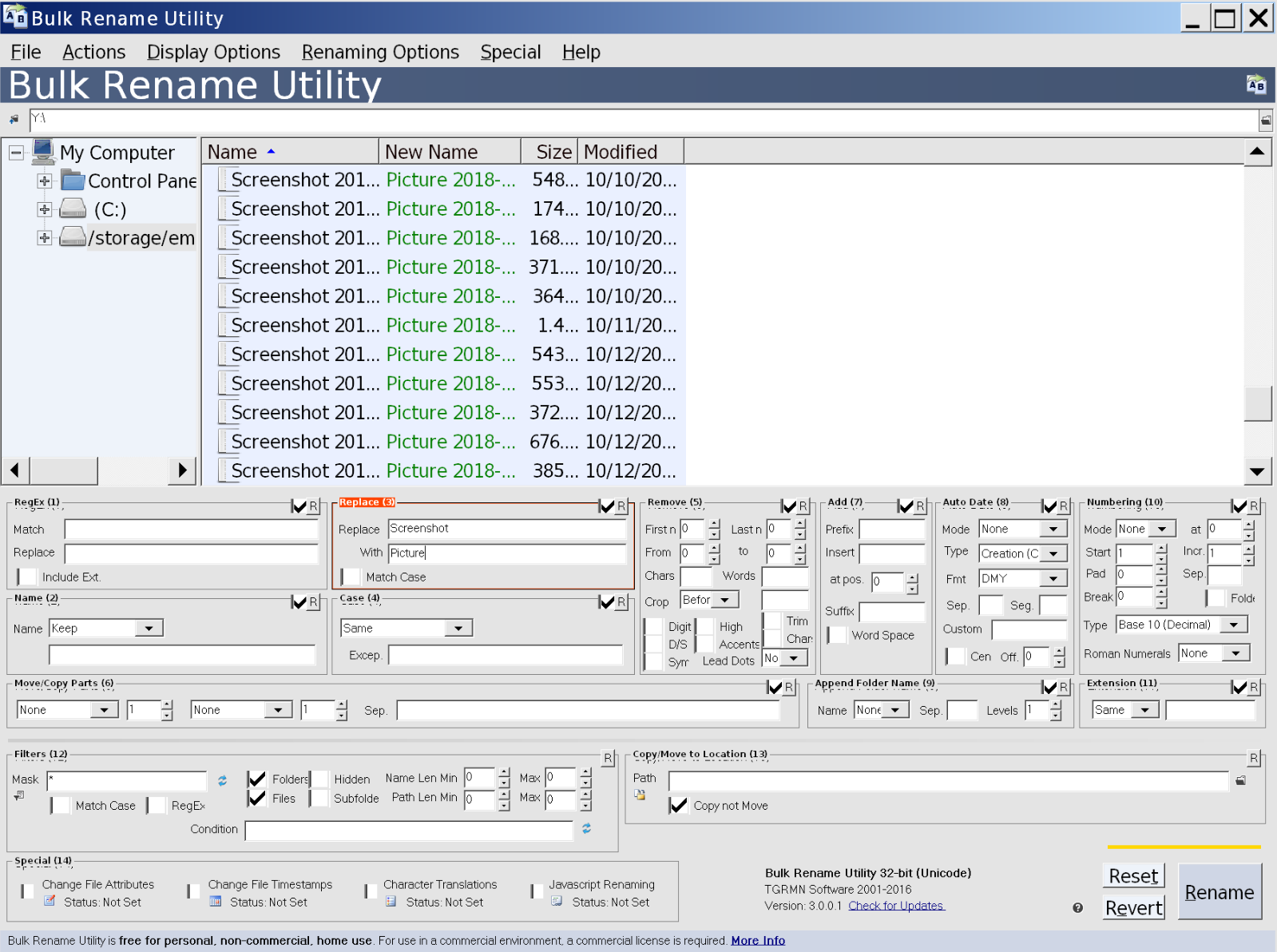Viewport: 1277px width, 952px height.
Task: Open the Special menu
Action: 510,52
